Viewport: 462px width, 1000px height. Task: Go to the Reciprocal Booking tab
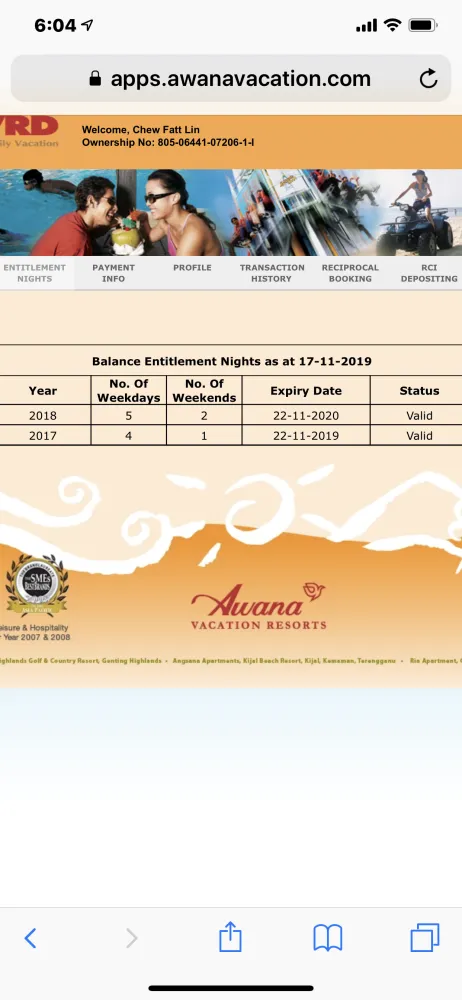point(350,273)
